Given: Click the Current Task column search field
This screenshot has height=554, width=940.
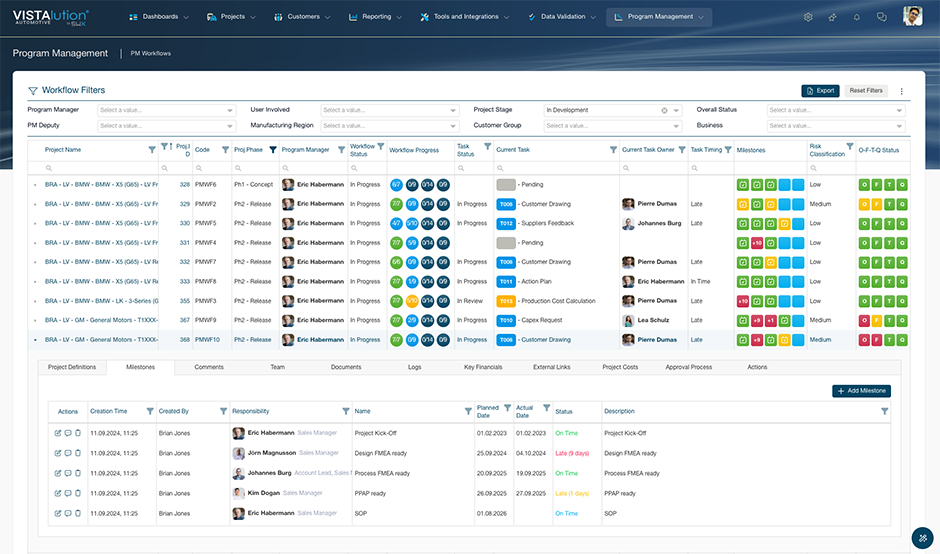Looking at the screenshot, I should pyautogui.click(x=556, y=168).
